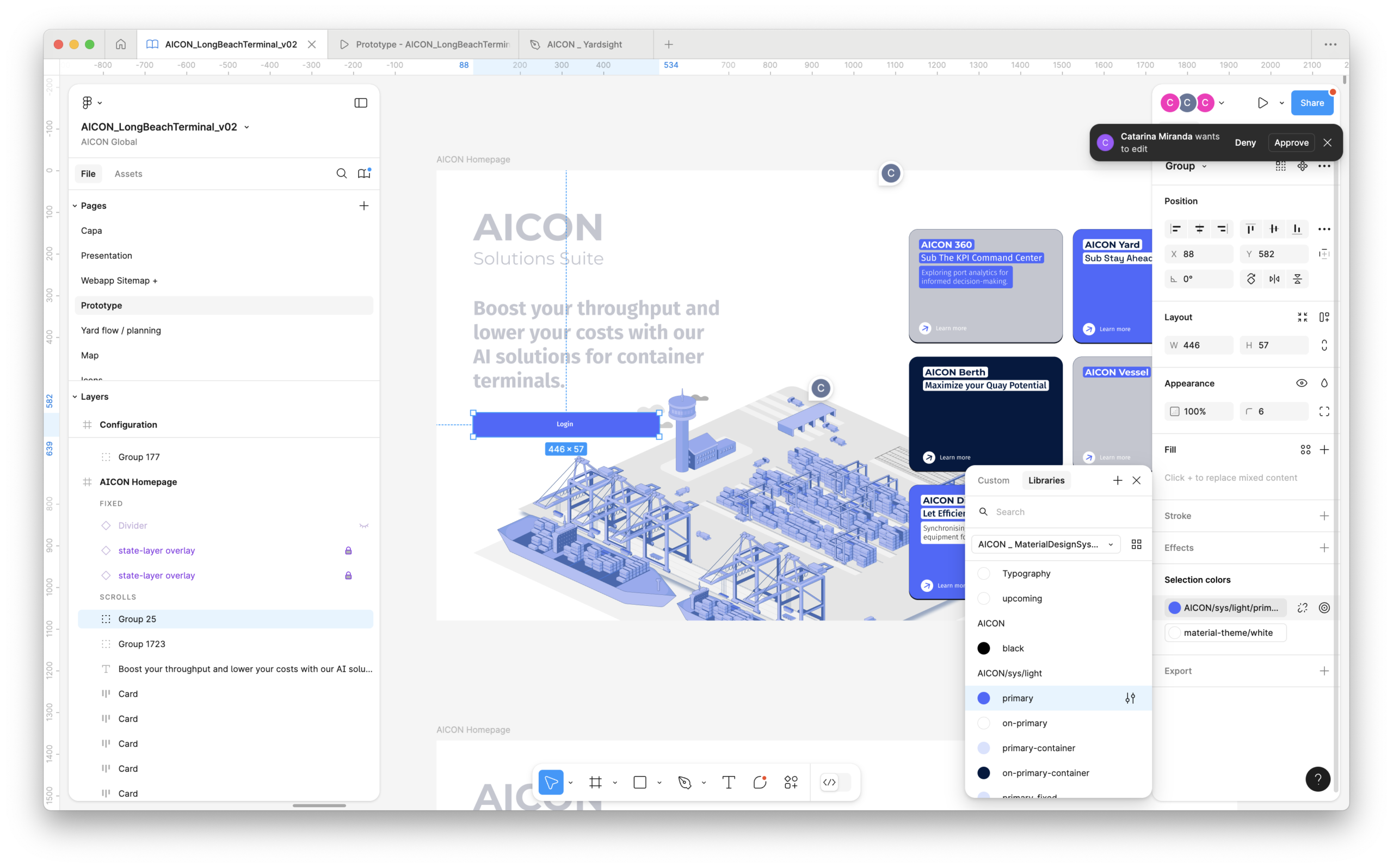
Task: Collapse the Pages section
Action: (x=75, y=206)
